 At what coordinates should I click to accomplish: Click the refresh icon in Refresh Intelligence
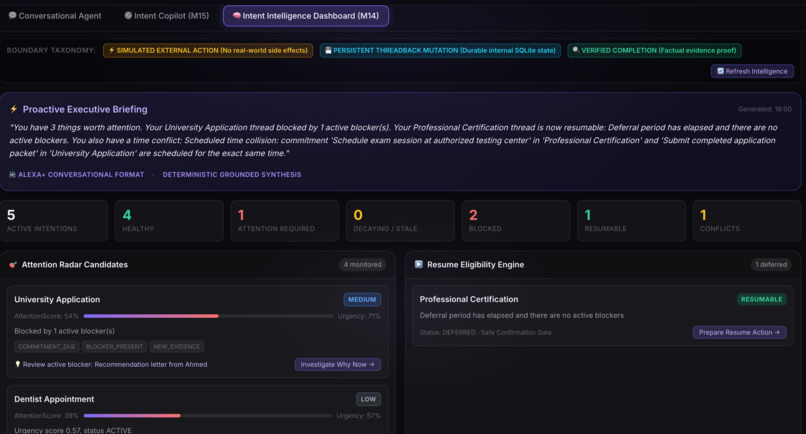(720, 71)
